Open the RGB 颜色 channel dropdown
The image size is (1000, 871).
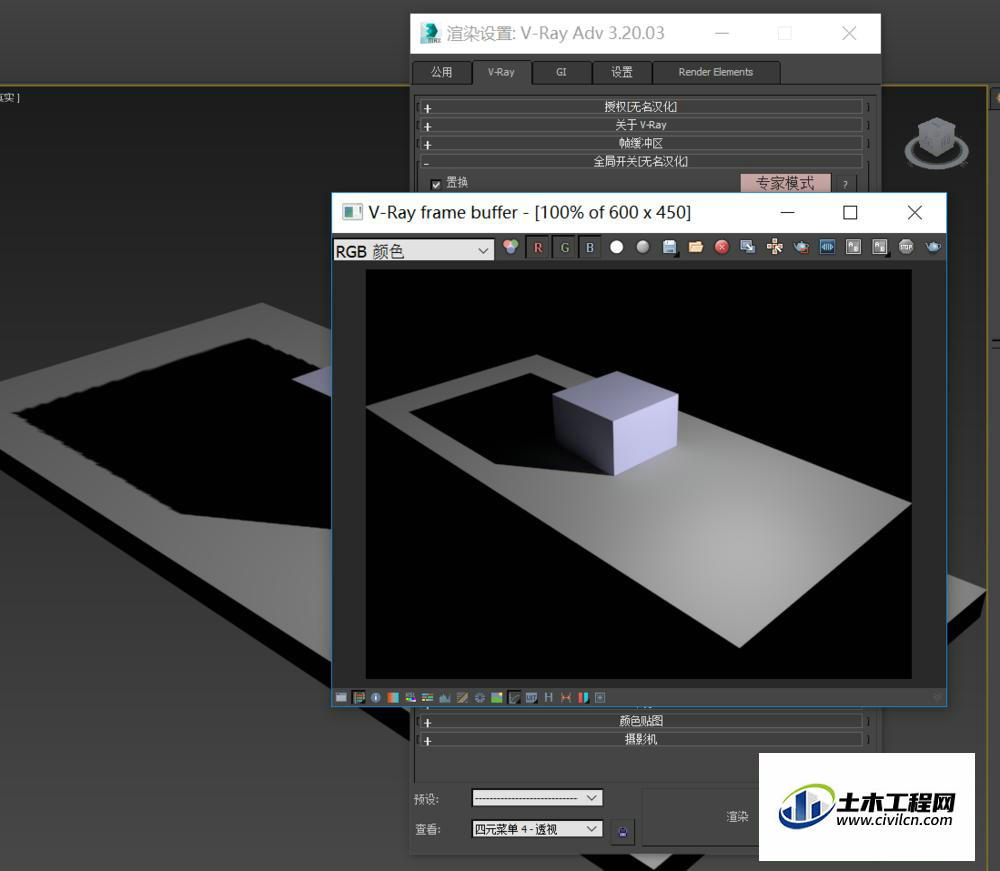(x=413, y=251)
